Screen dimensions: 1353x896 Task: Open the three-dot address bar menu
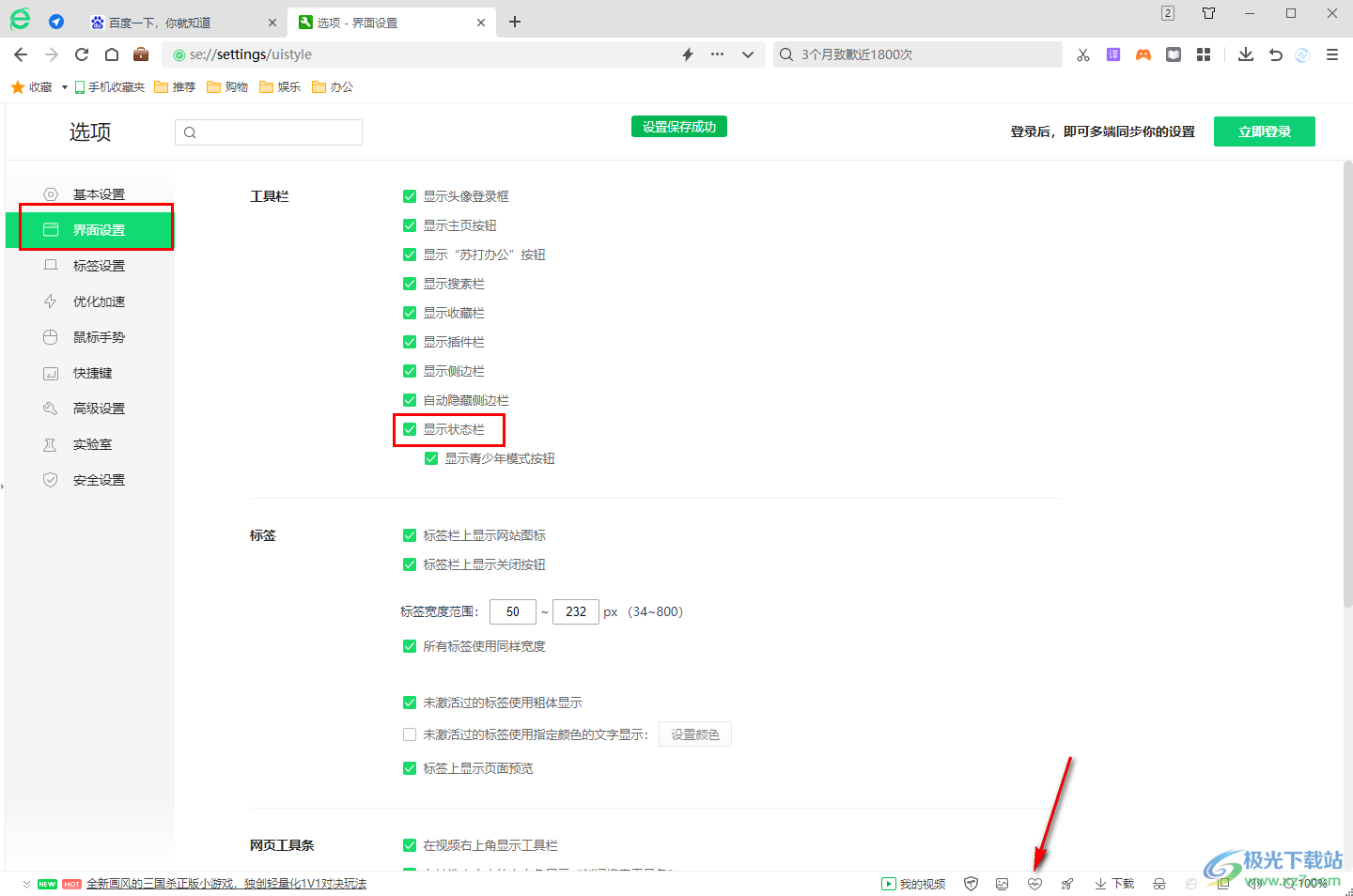[718, 54]
